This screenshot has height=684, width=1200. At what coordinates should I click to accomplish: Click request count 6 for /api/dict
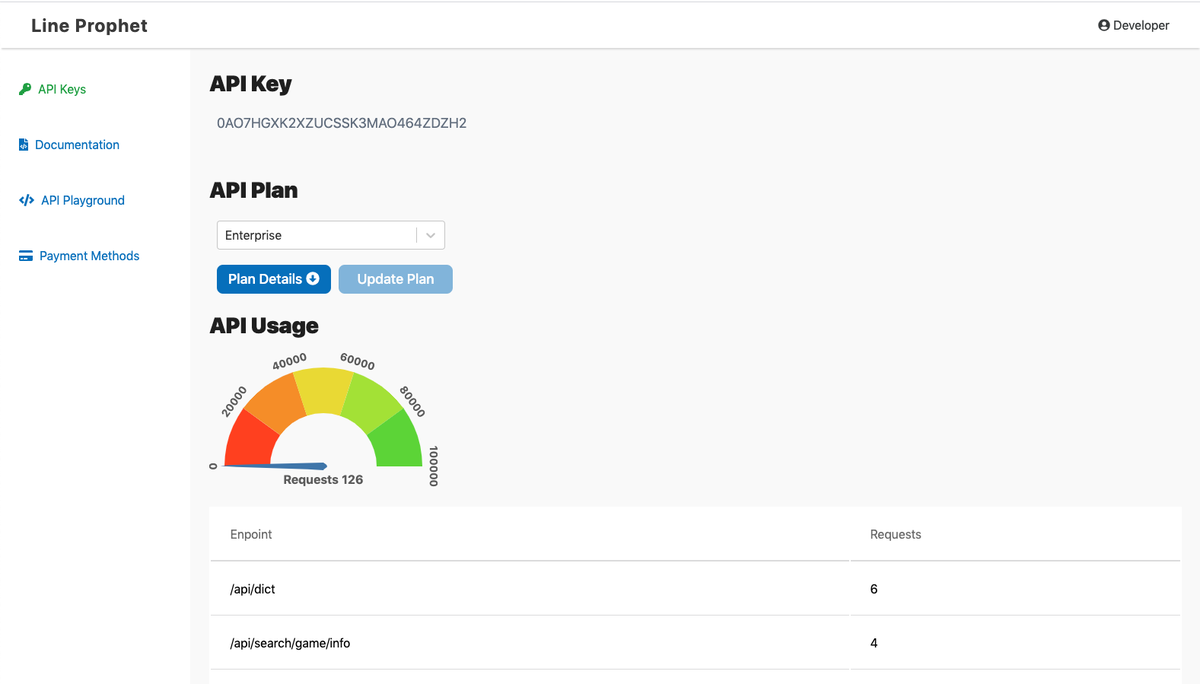pyautogui.click(x=874, y=589)
